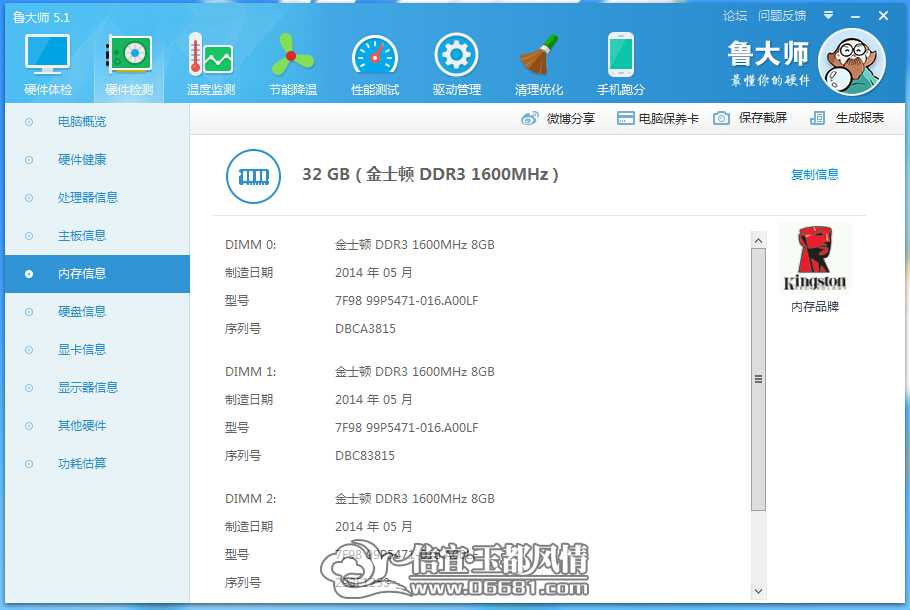Click DIMM 0 label
910x610 pixels.
click(251, 245)
